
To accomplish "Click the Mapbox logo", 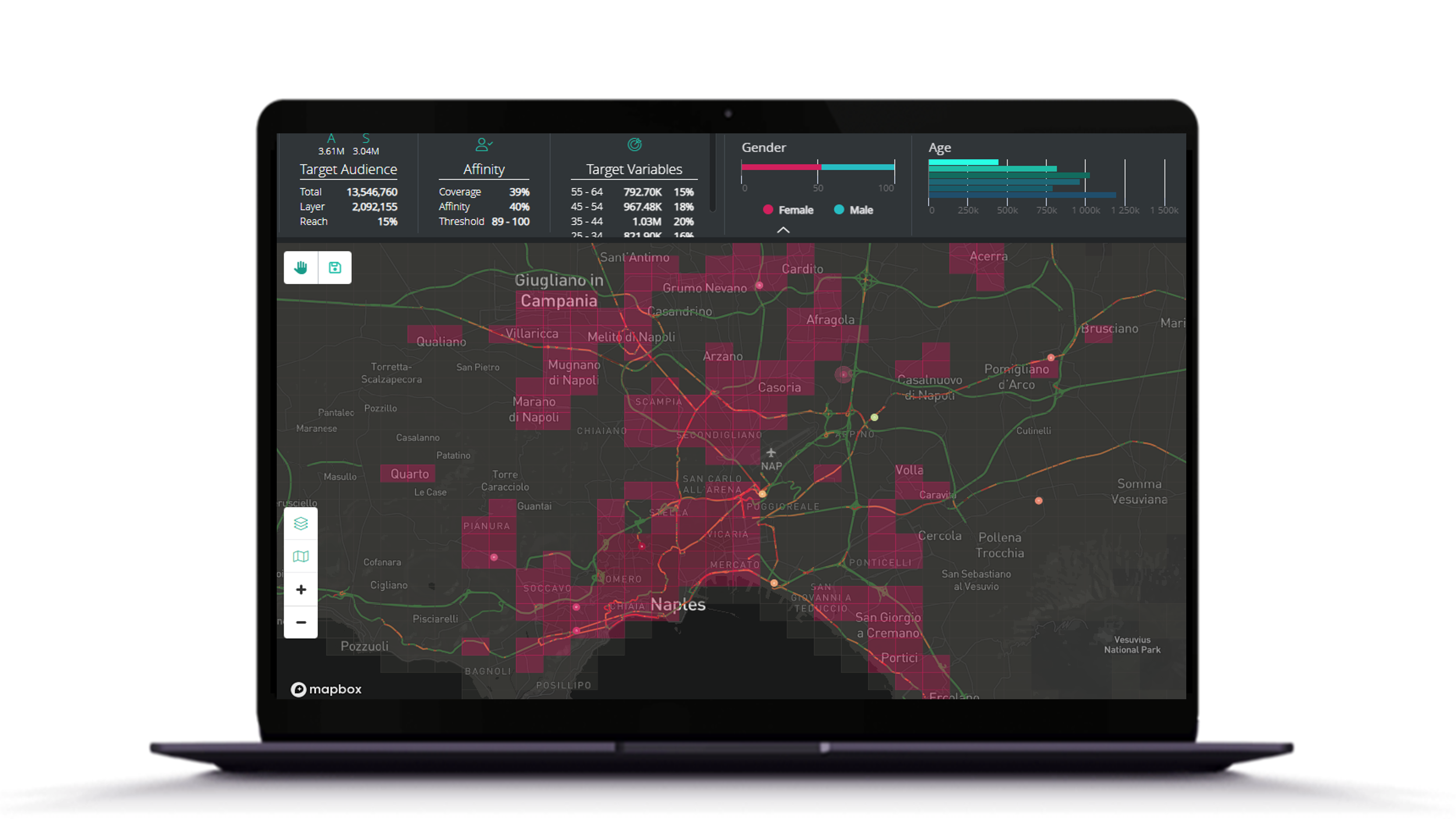I will 326,689.
